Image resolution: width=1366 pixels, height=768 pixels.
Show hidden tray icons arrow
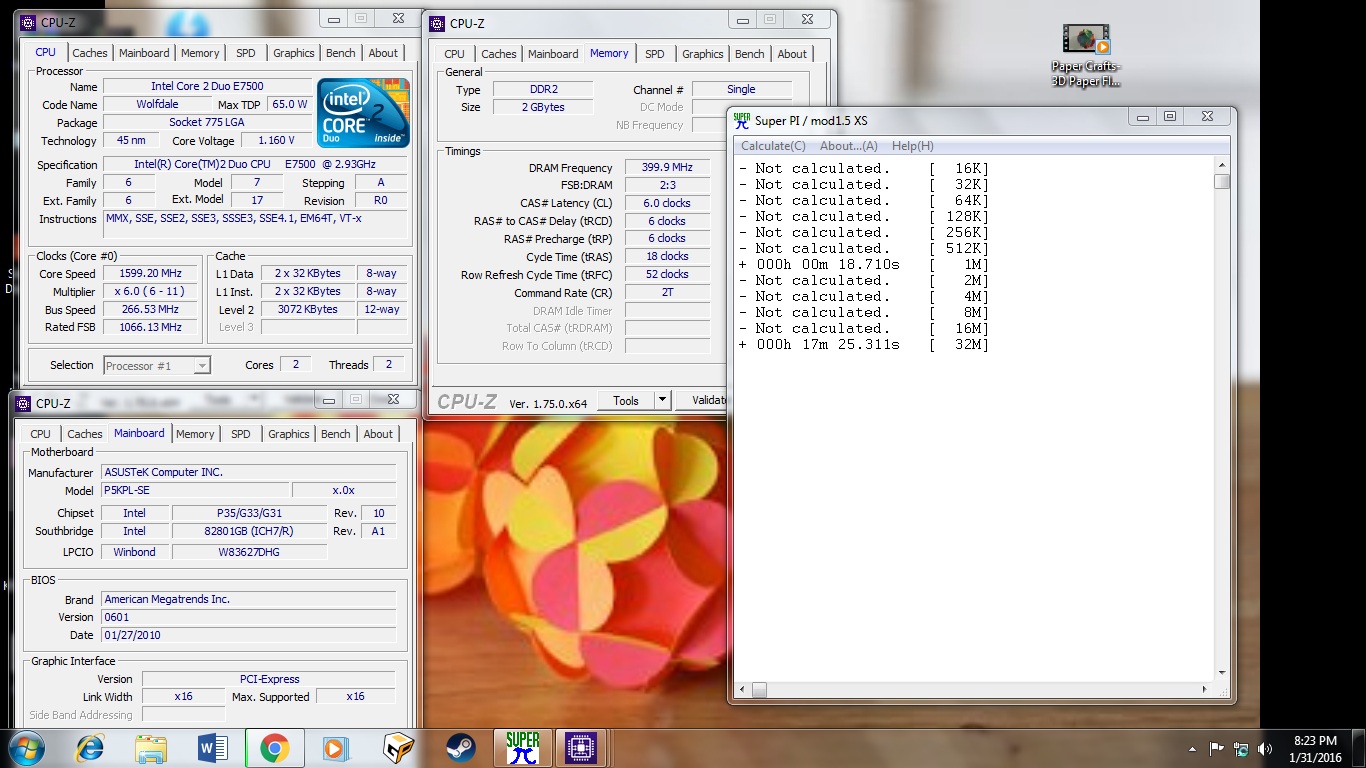(x=1192, y=748)
